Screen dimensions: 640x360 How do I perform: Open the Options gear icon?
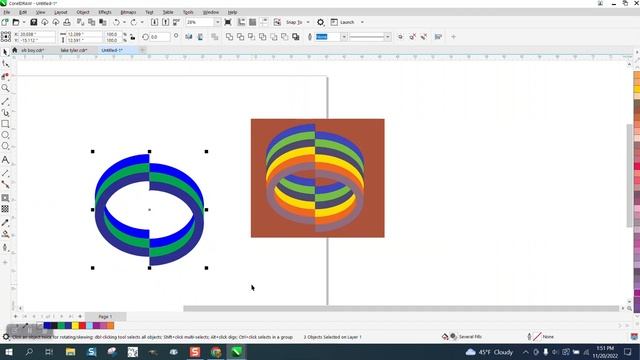pos(321,22)
